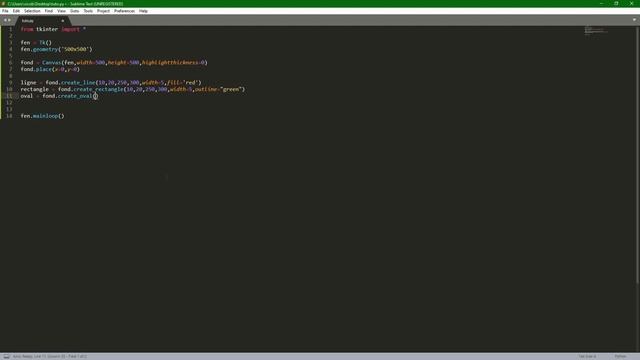Open the Edit menu

(x=16, y=11)
